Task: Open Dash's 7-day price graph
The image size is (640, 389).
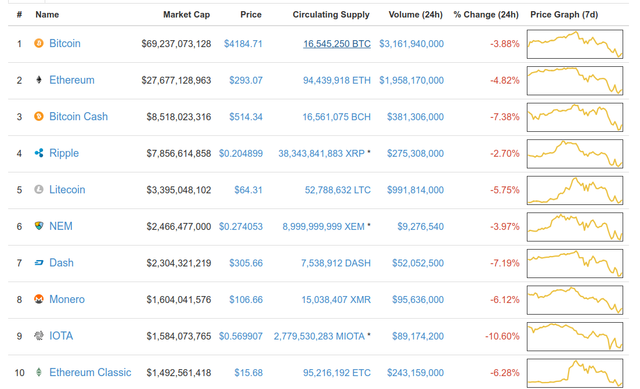Action: tap(575, 263)
